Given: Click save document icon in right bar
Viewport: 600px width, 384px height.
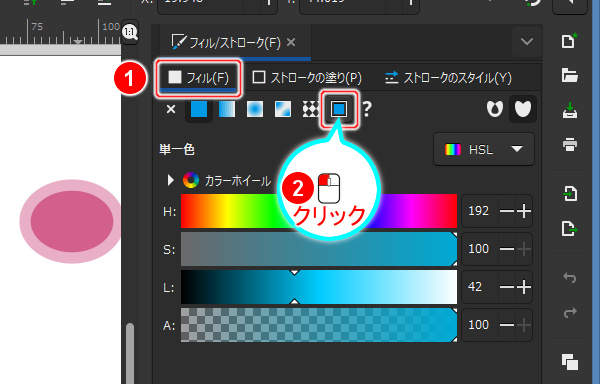Looking at the screenshot, I should [569, 110].
